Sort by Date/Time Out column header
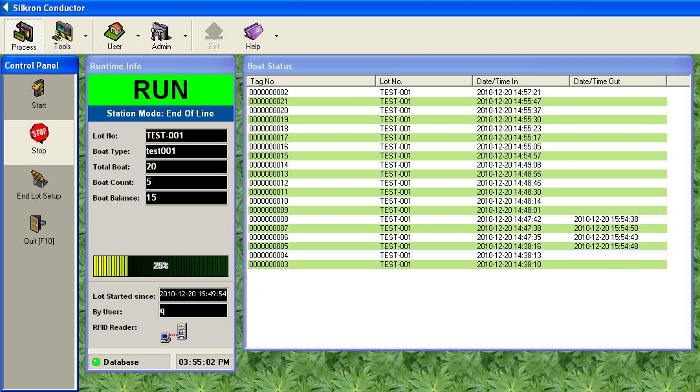 tap(618, 81)
